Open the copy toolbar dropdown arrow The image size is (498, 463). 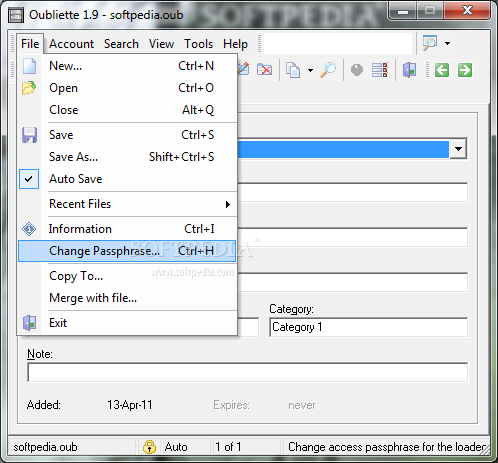310,70
